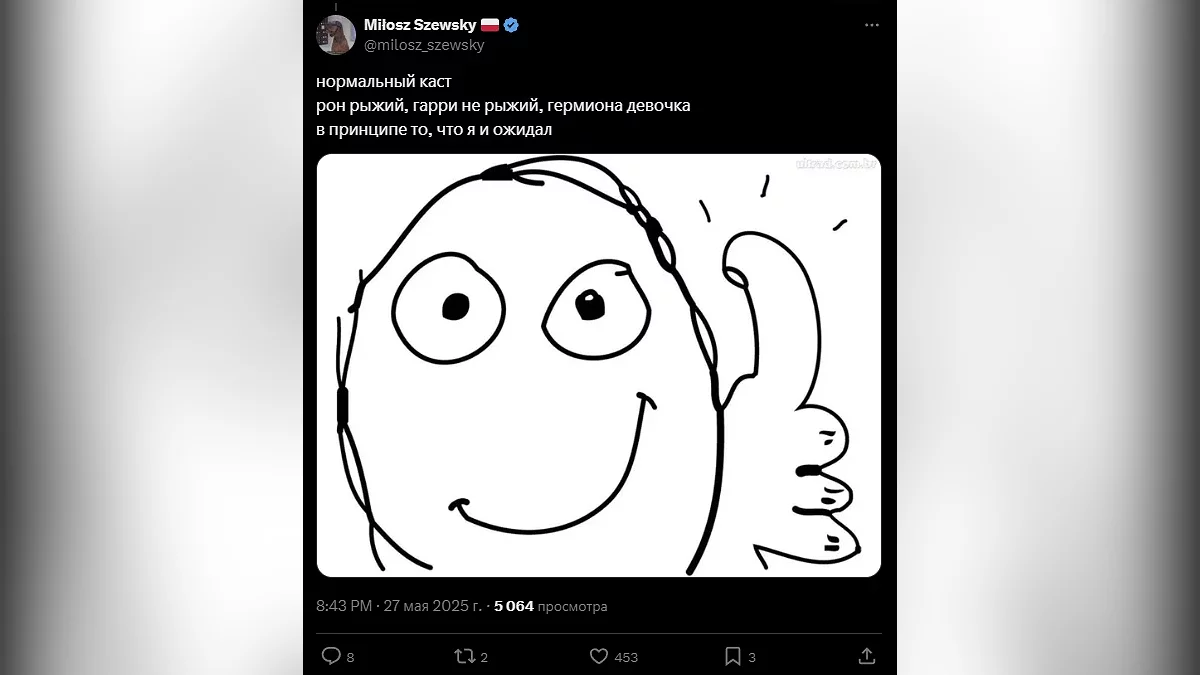Click the reply speech bubble icon
This screenshot has width=1200, height=675.
[x=331, y=656]
